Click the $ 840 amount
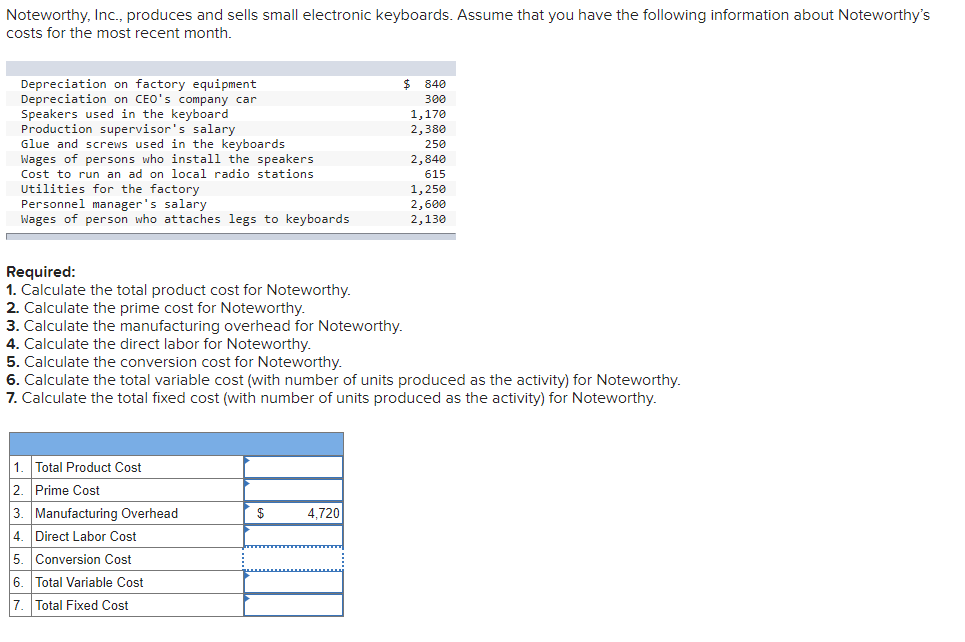965x642 pixels. 425,84
